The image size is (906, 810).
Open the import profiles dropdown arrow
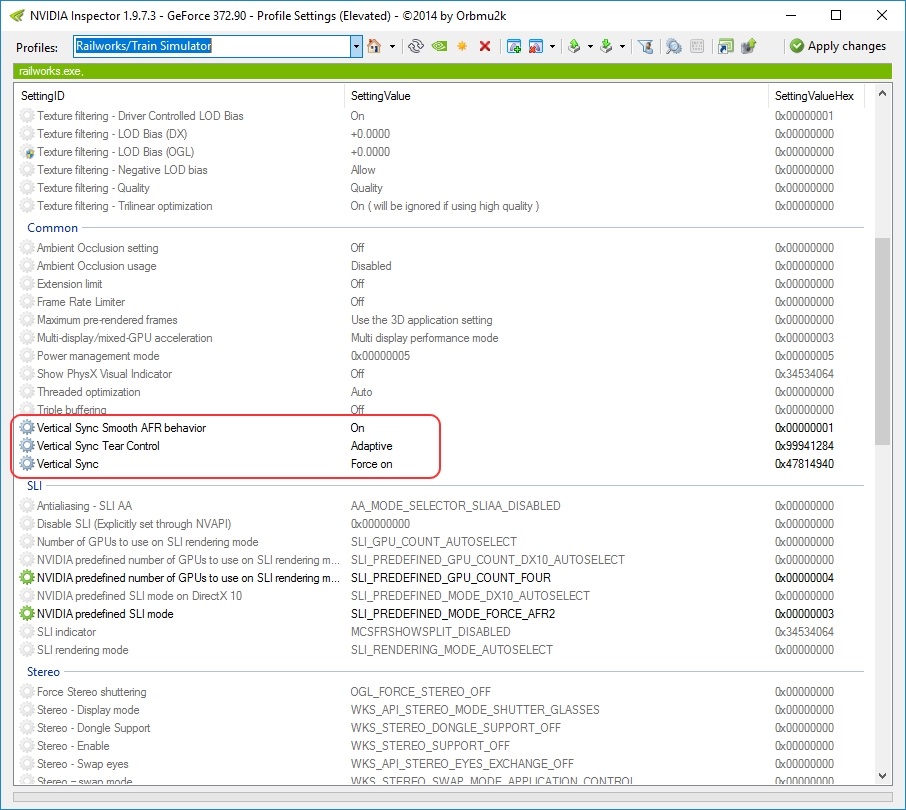[x=622, y=46]
